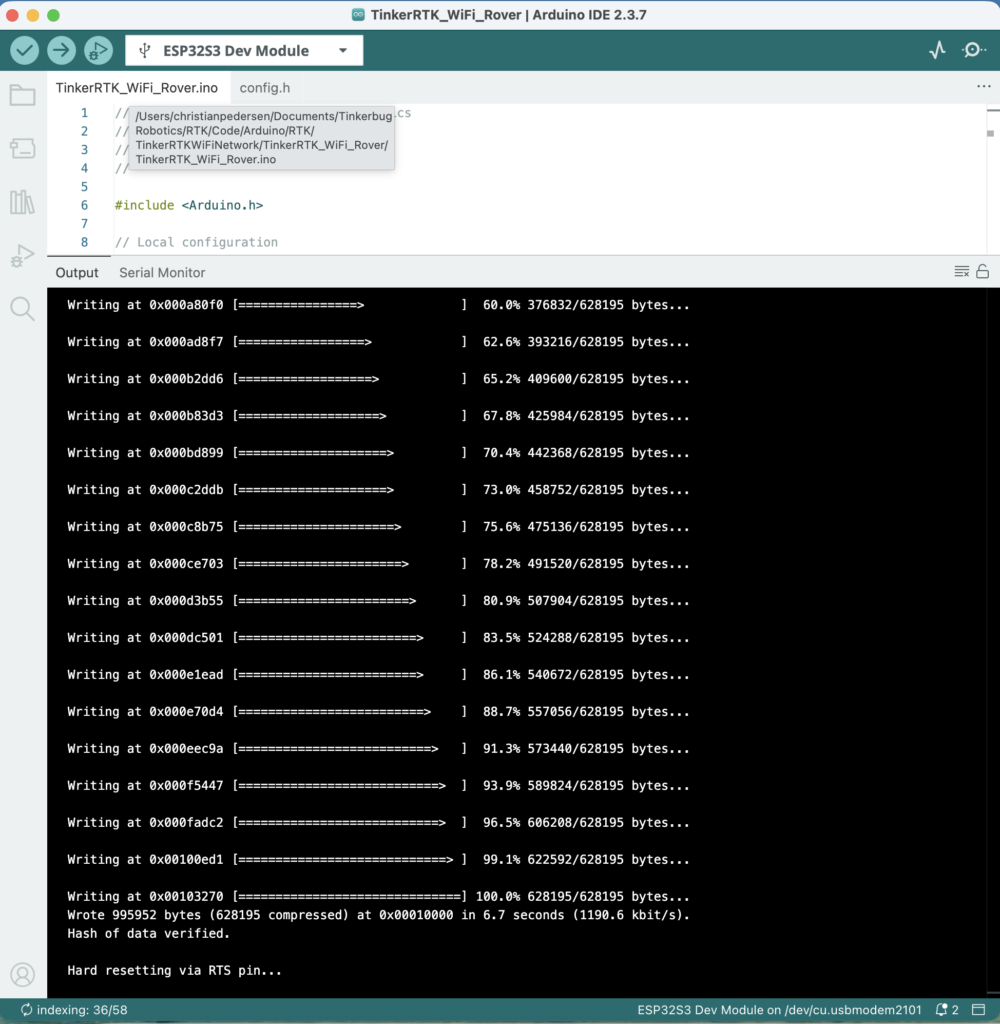Viewport: 1000px width, 1024px height.
Task: Click the user profile sidebar icon
Action: (22, 974)
